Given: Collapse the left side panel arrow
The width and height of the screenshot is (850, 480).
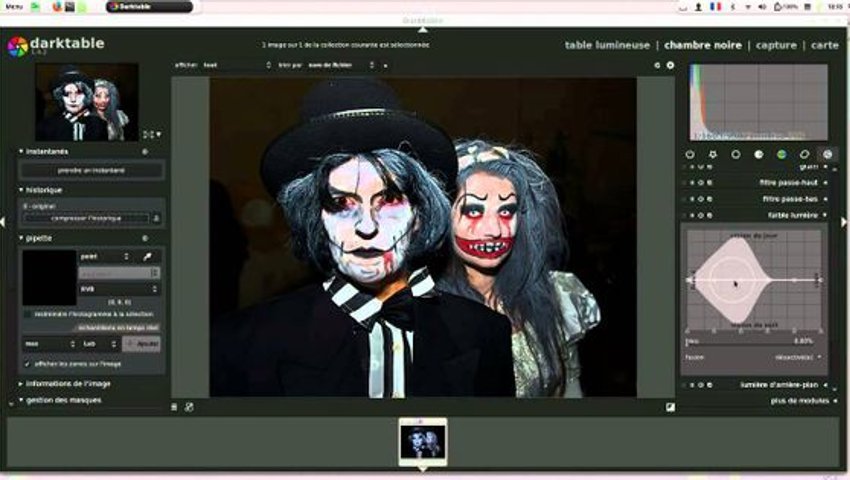Looking at the screenshot, I should (3, 222).
